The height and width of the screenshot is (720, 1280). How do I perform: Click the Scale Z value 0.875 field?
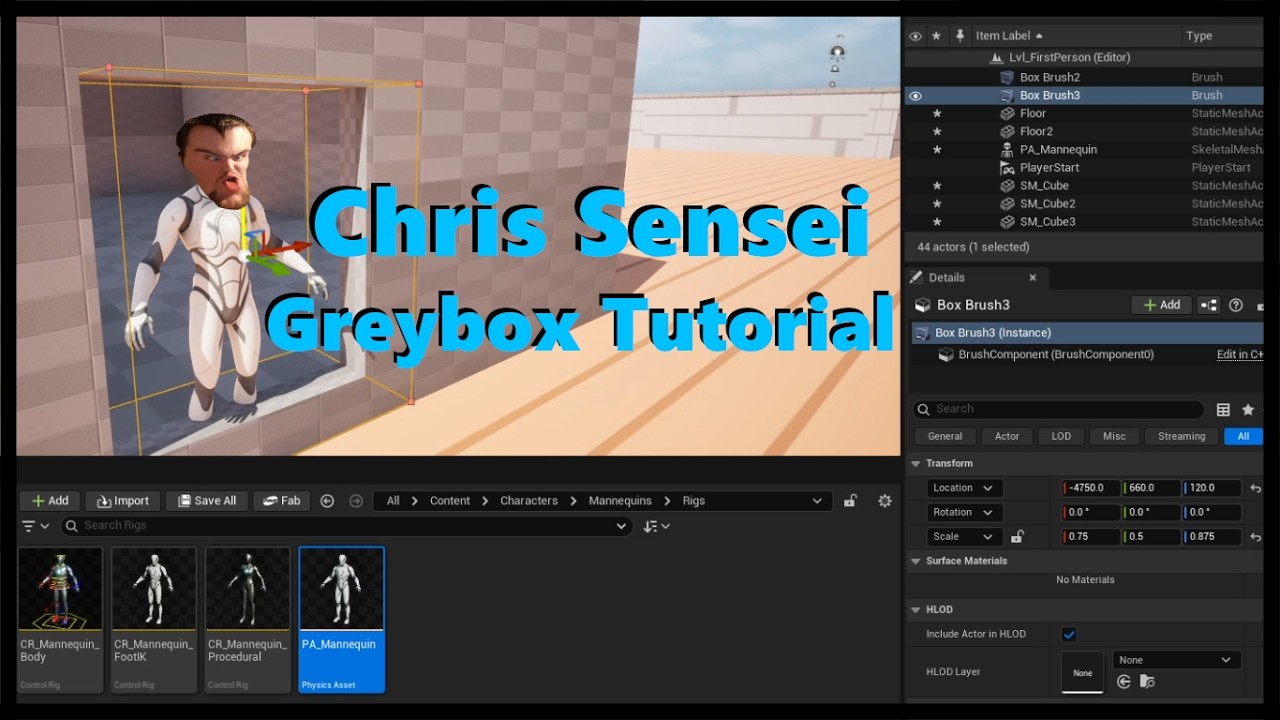[1212, 537]
